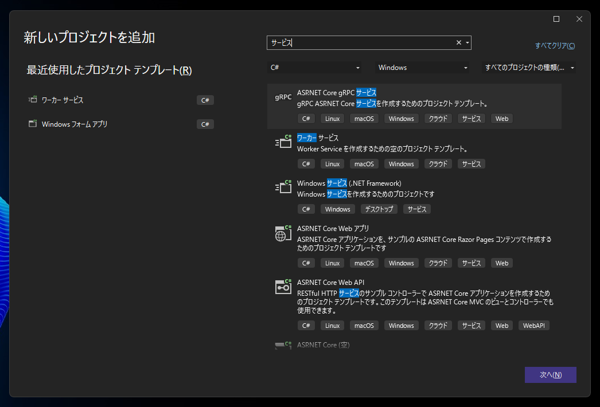
Task: Click the 最近使用したプロジェクト テンプレート(R) heading
Action: tap(109, 70)
